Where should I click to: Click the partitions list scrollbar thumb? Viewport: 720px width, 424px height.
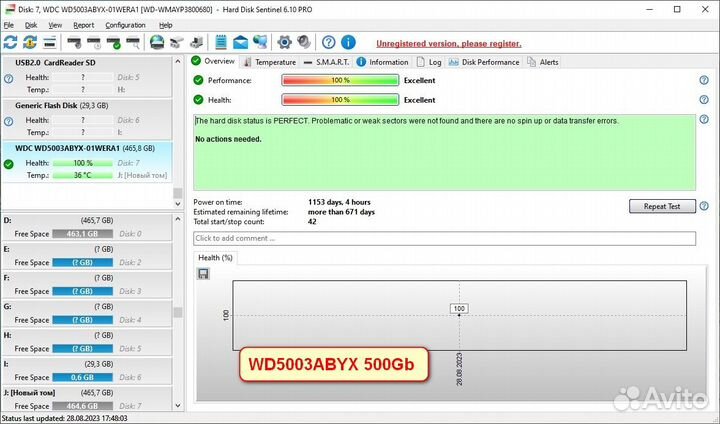pyautogui.click(x=178, y=312)
